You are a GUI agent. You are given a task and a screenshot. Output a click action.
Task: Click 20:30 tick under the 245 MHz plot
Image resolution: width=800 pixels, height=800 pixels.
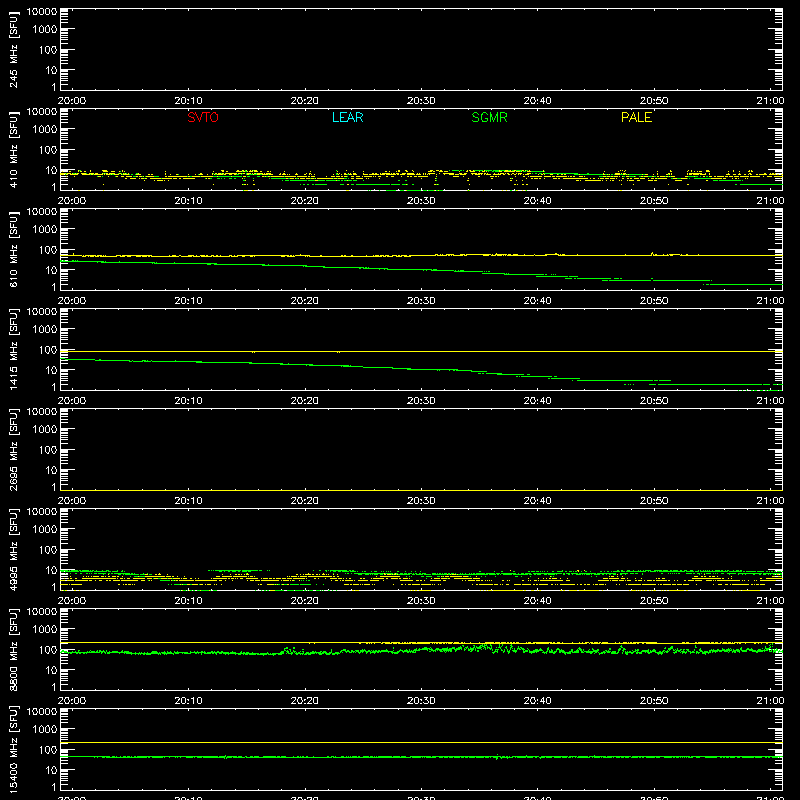click(x=421, y=101)
